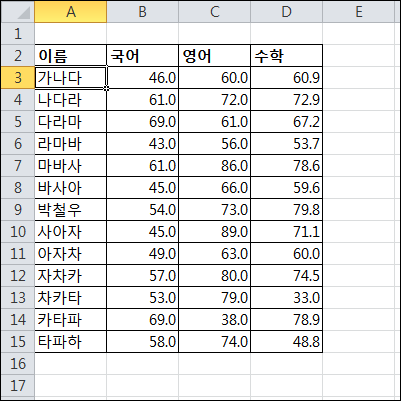Viewport: 401px width, 401px height.
Task: Click the 72.0 value cell
Action: pos(215,100)
